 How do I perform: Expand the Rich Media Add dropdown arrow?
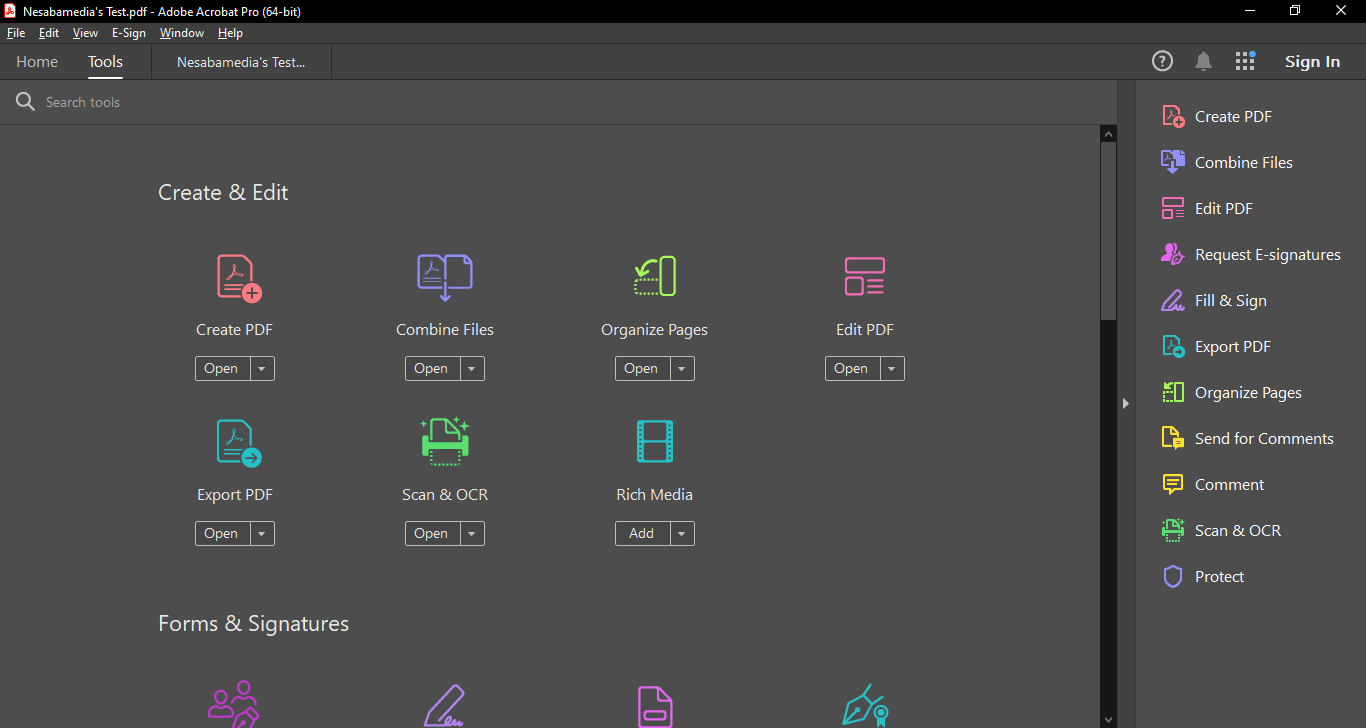[682, 534]
